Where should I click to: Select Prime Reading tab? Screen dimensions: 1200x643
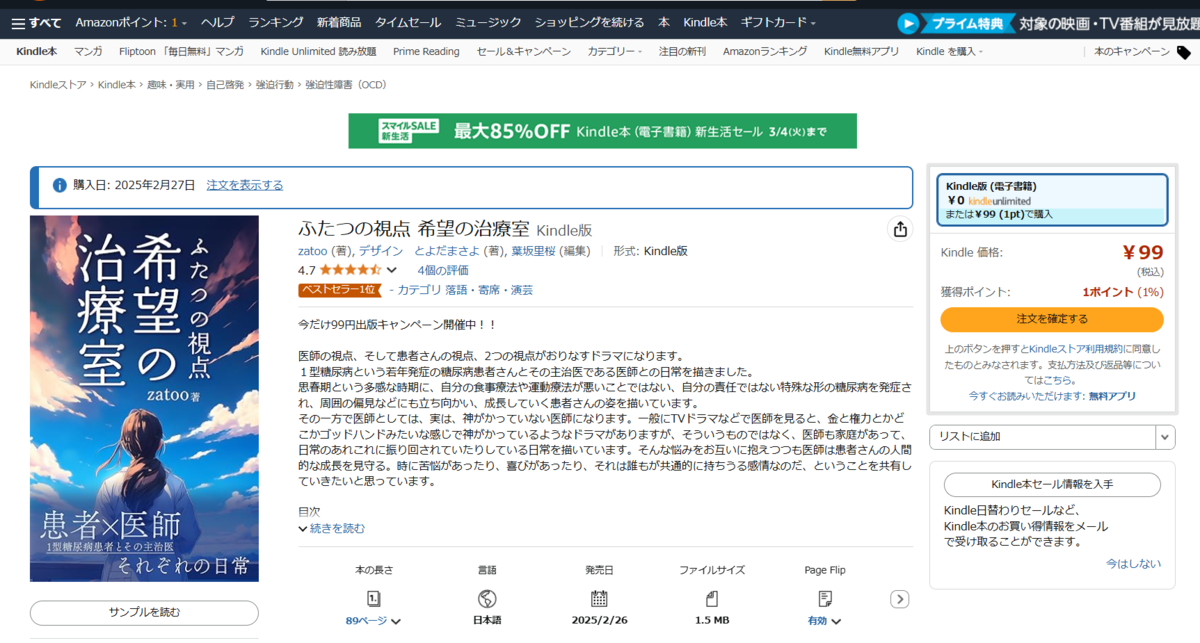[x=426, y=52]
